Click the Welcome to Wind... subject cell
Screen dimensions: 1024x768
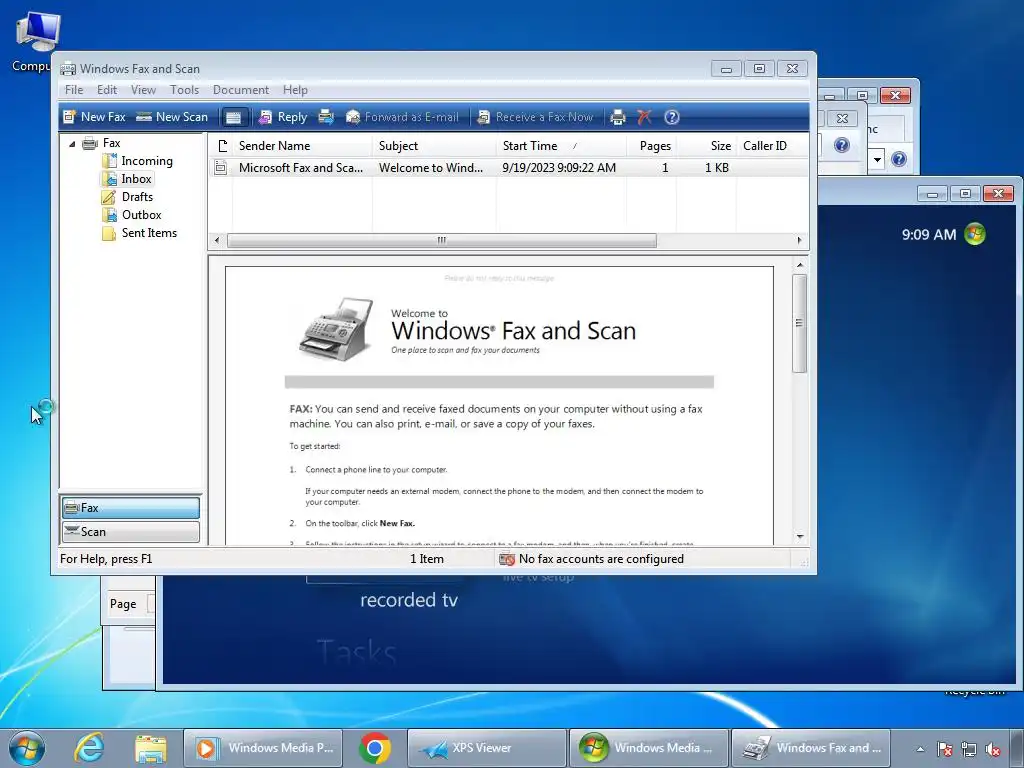(x=430, y=168)
